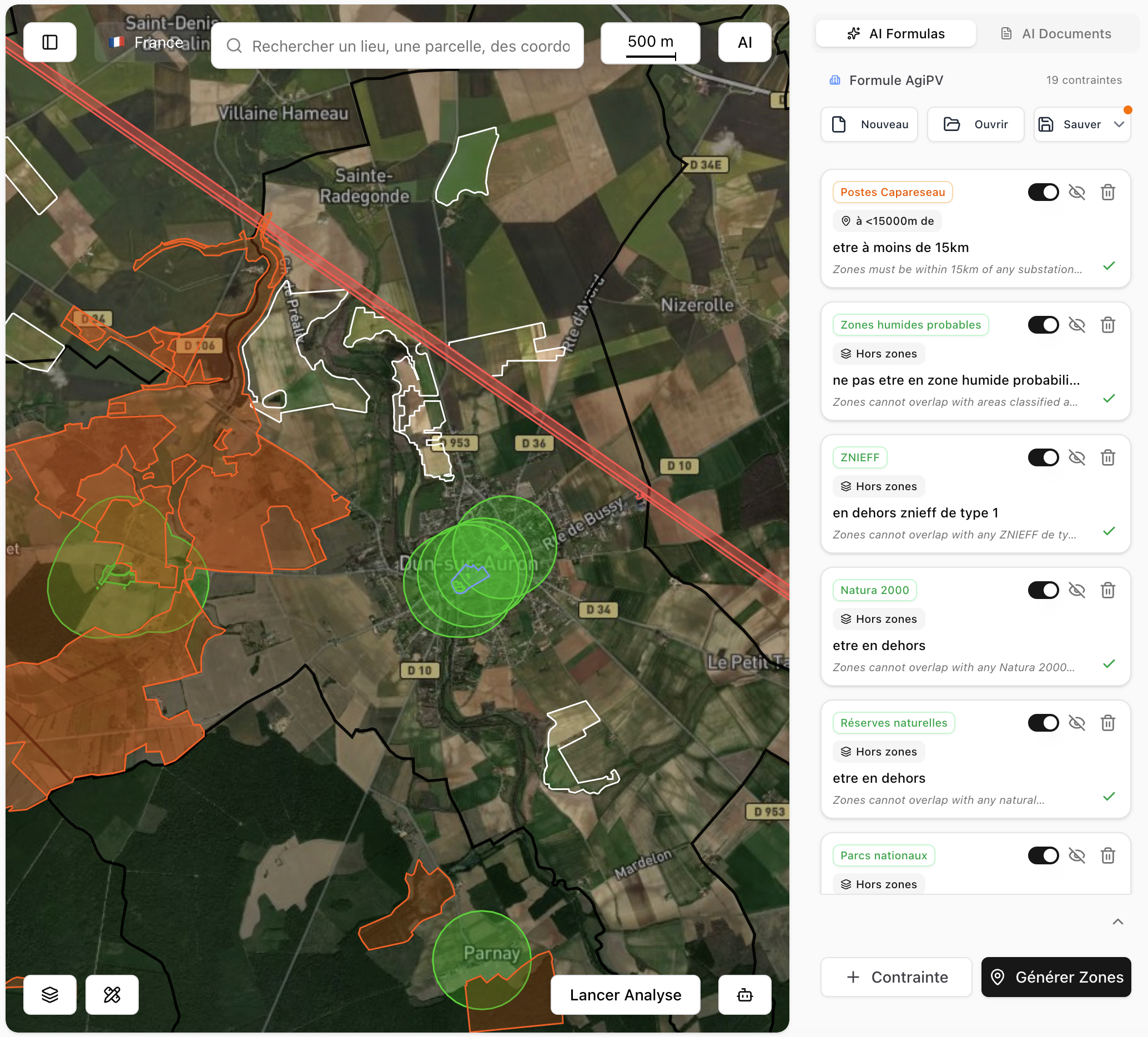This screenshot has height=1037, width=1148.
Task: Open Hors zones selector for Parcs nationaux
Action: point(879,884)
